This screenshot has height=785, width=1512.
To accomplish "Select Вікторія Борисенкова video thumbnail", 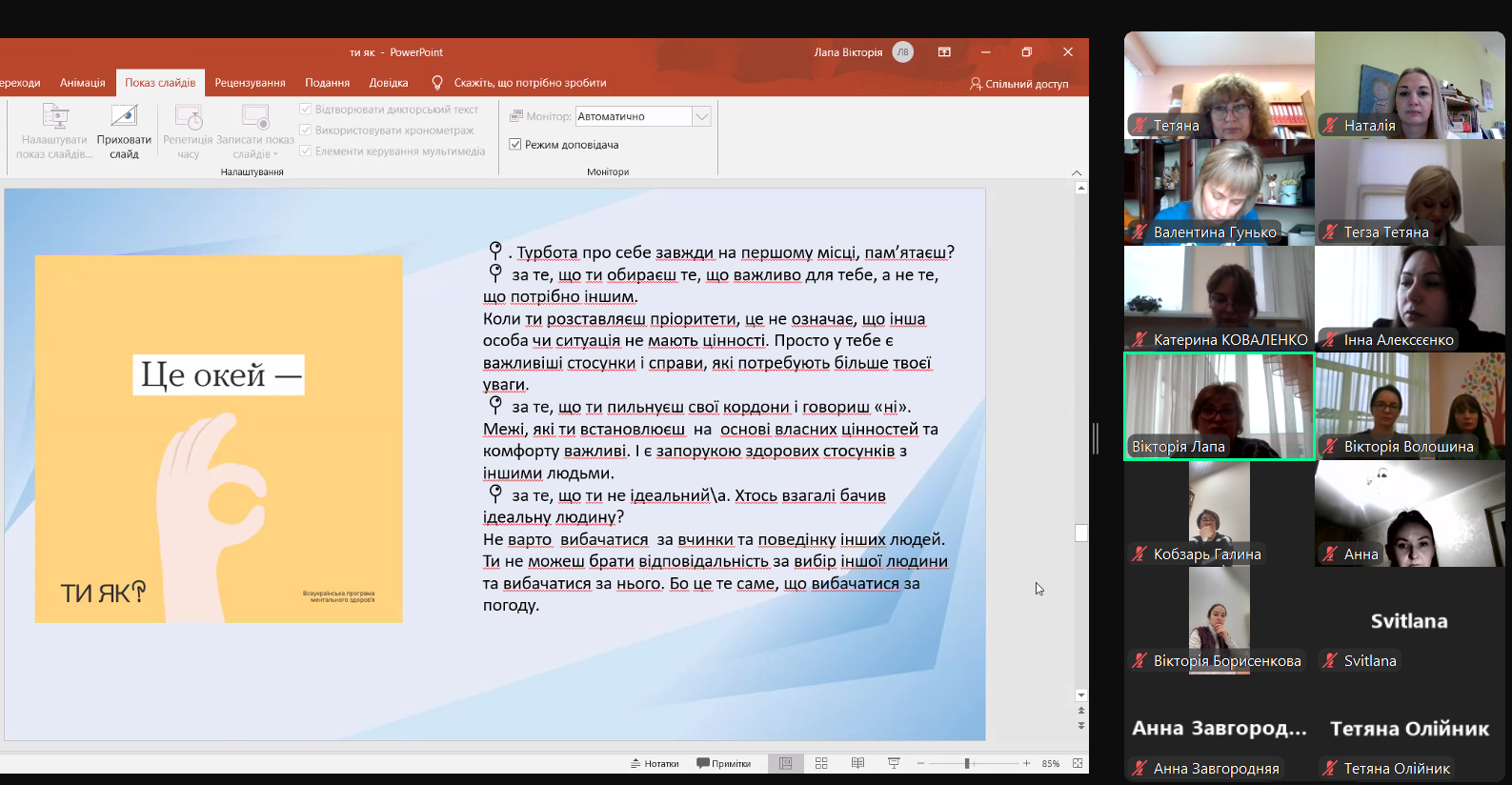I will click(1220, 621).
